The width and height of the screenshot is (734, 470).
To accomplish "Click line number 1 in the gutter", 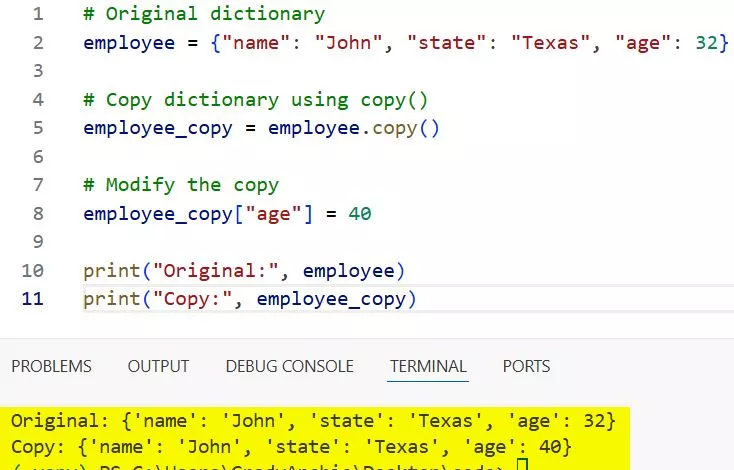I will coord(37,14).
